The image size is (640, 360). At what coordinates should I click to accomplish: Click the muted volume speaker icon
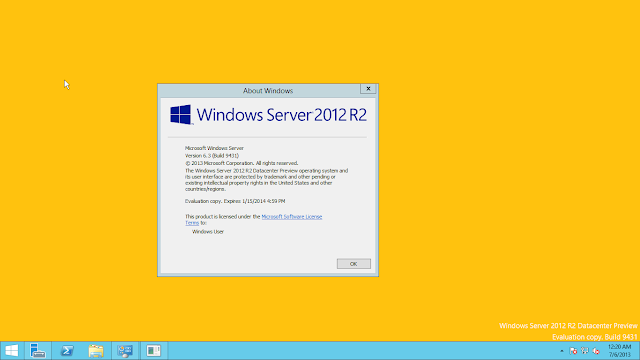(596, 351)
